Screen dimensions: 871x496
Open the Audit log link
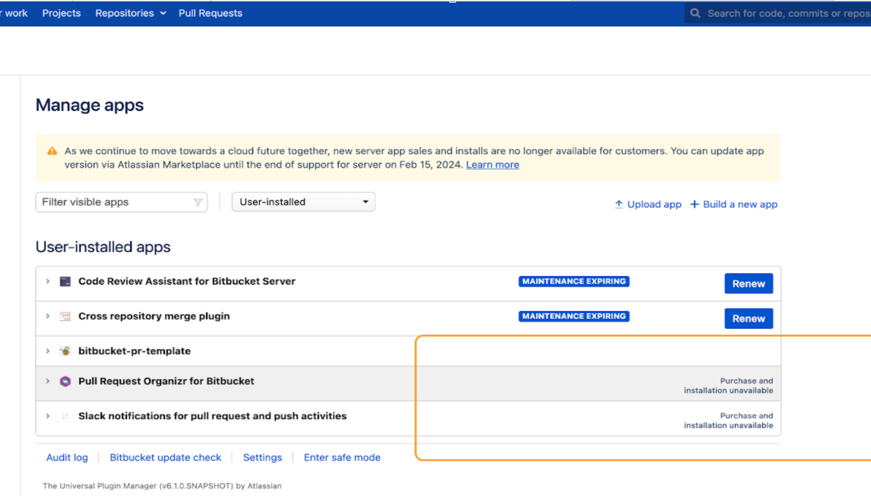click(x=67, y=458)
